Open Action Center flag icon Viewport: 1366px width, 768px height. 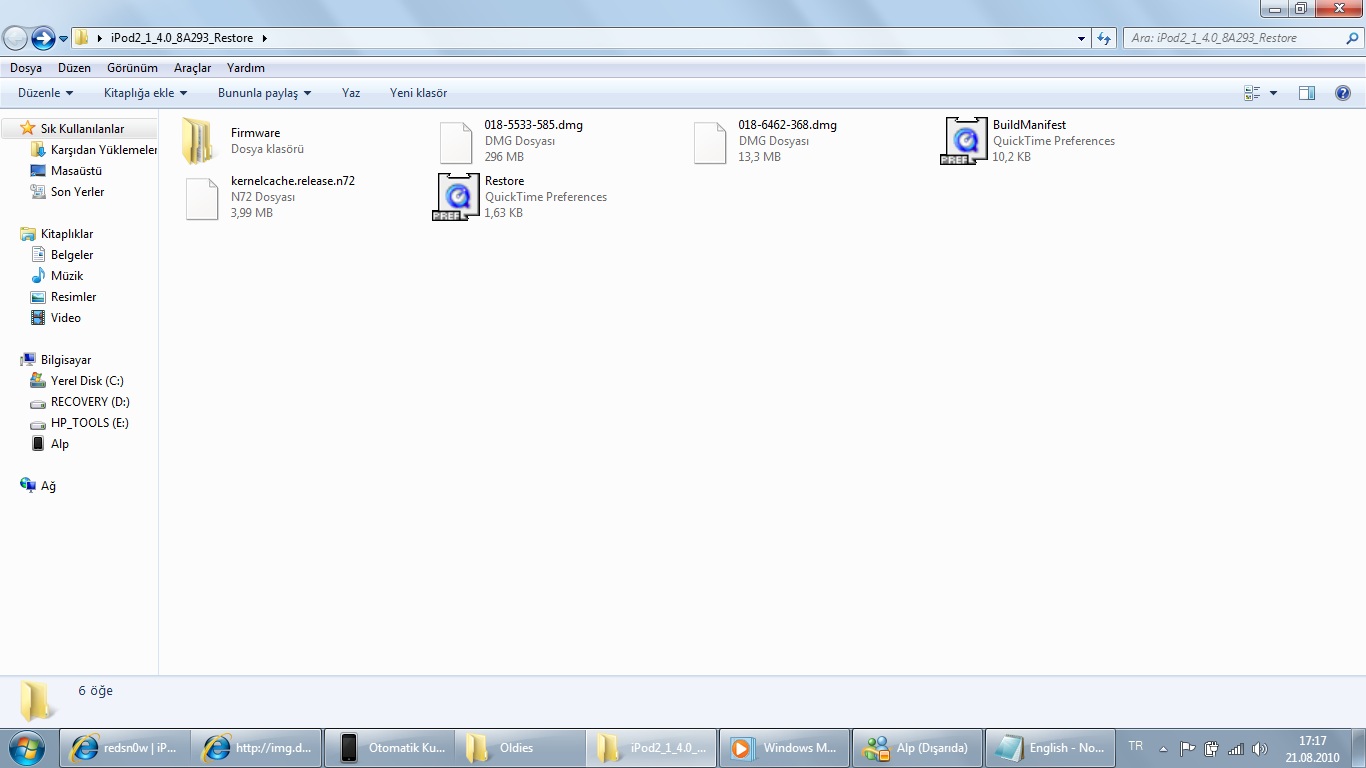(x=1187, y=748)
